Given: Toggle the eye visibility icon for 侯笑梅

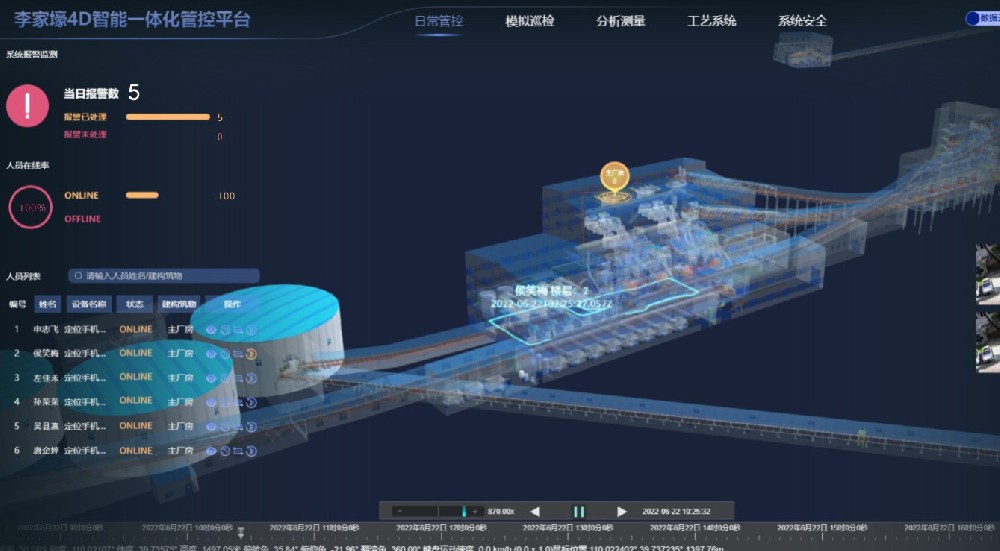Looking at the screenshot, I should (211, 353).
